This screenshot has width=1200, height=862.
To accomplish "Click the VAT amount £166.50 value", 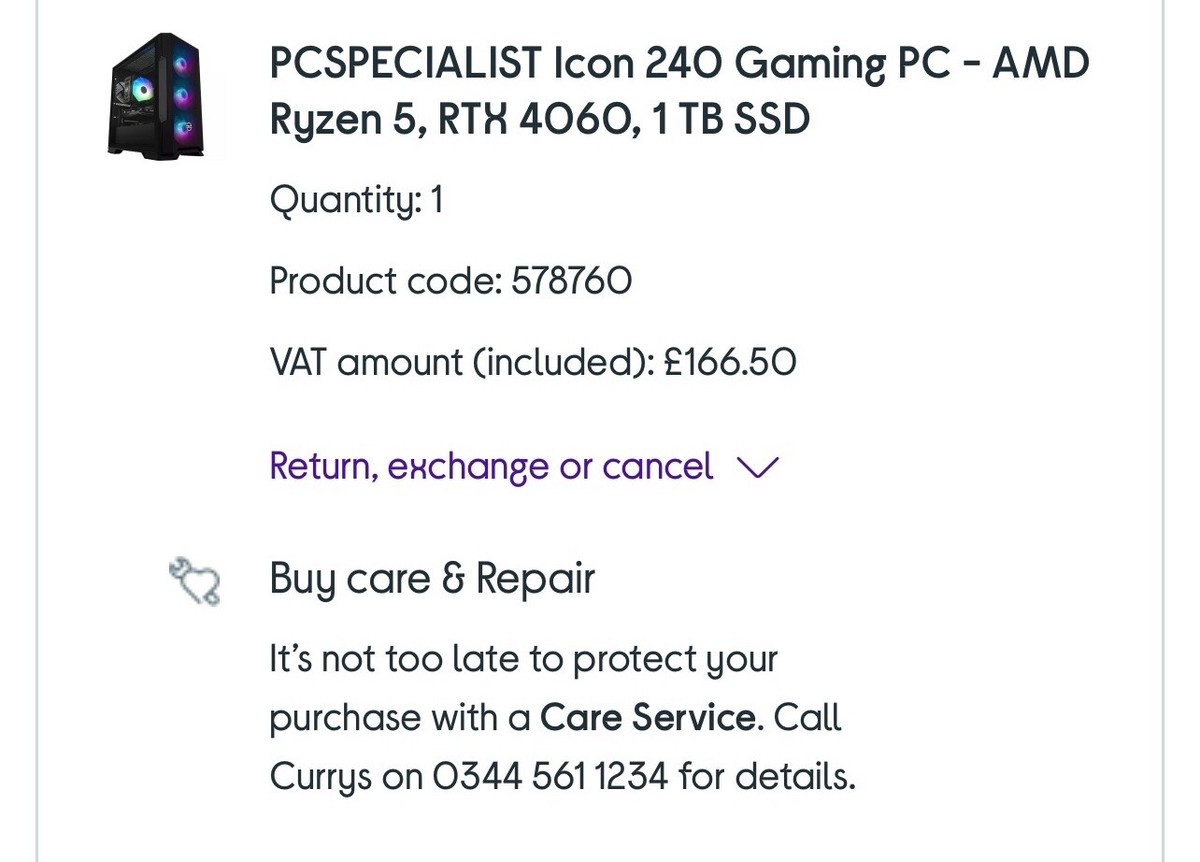I will tap(730, 362).
